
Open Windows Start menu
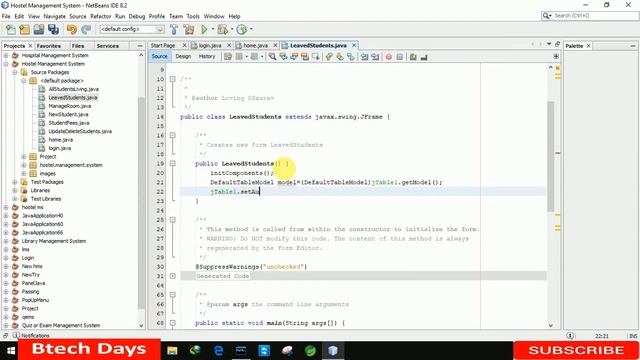pos(11,351)
